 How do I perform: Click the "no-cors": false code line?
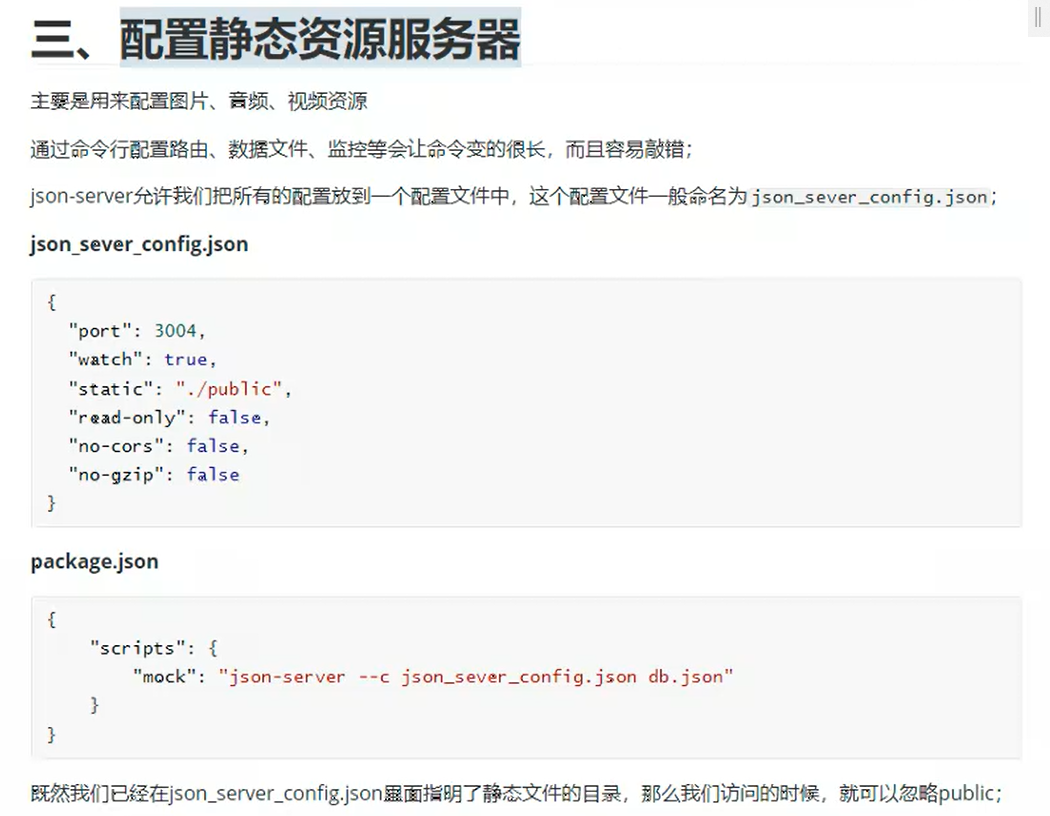click(157, 445)
